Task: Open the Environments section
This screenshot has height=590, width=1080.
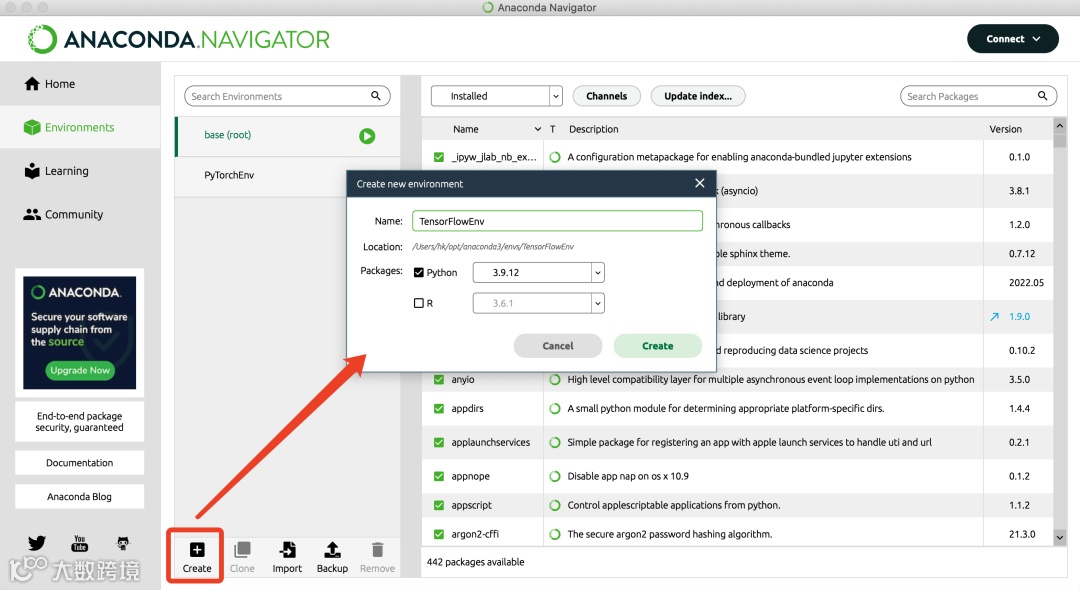Action: tap(80, 127)
